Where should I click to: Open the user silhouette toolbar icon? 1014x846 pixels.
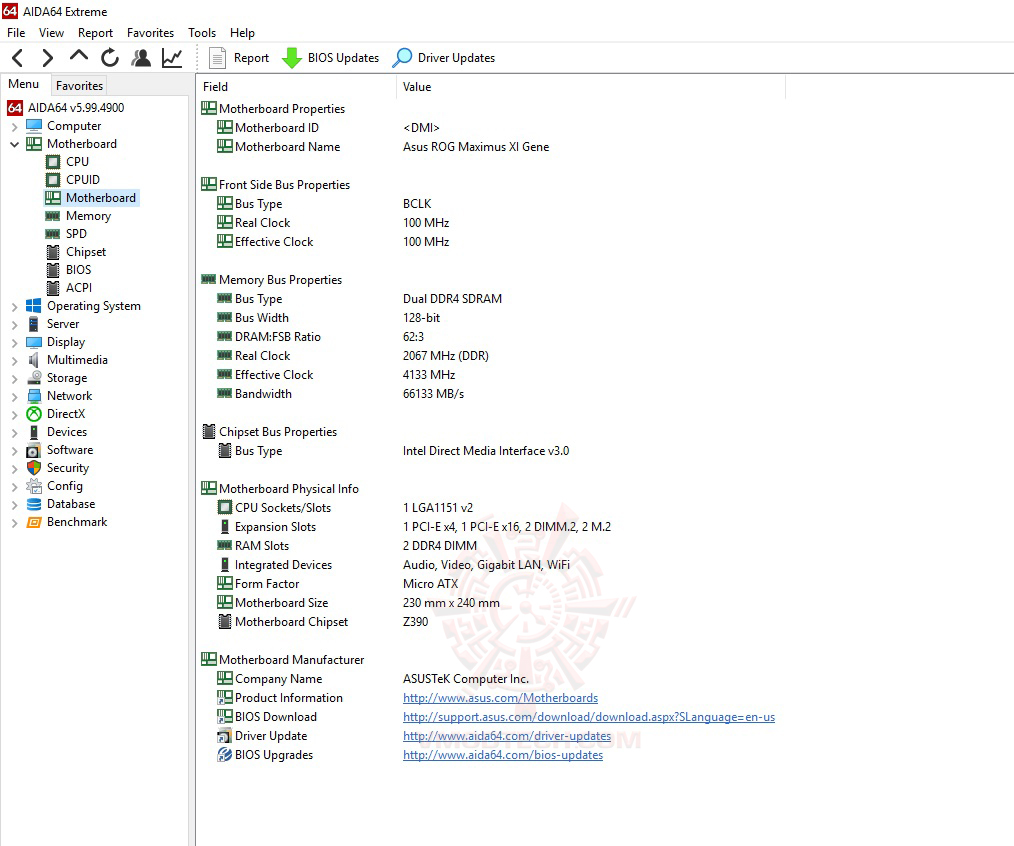click(x=141, y=58)
